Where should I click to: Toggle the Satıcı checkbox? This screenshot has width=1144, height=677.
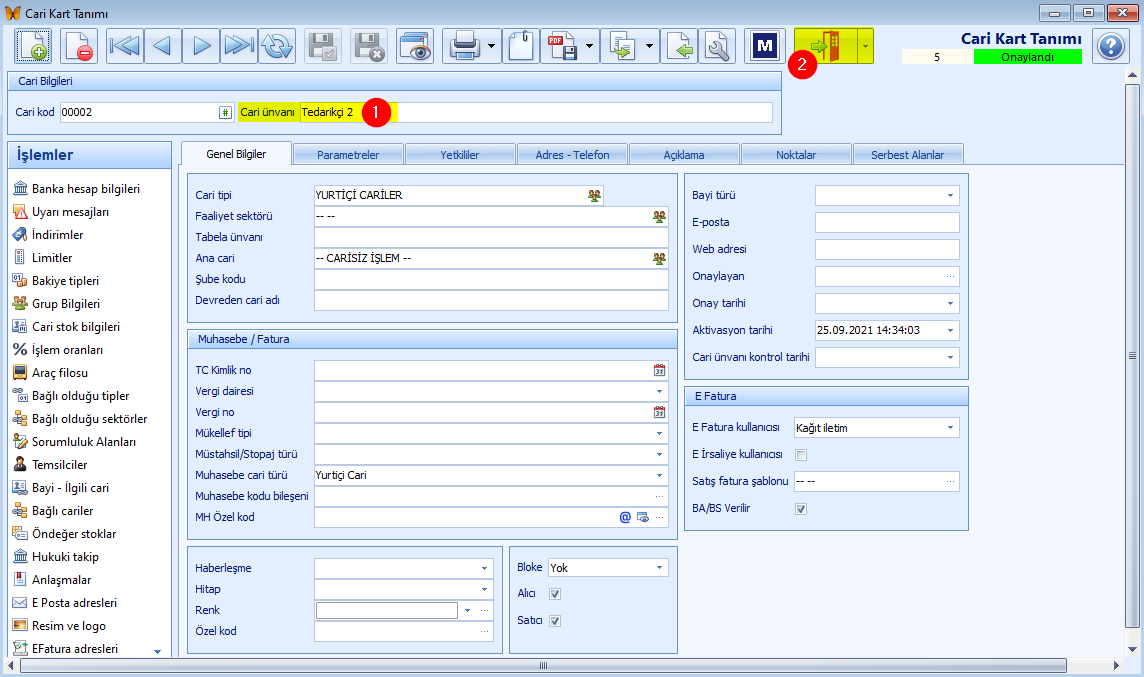[555, 621]
